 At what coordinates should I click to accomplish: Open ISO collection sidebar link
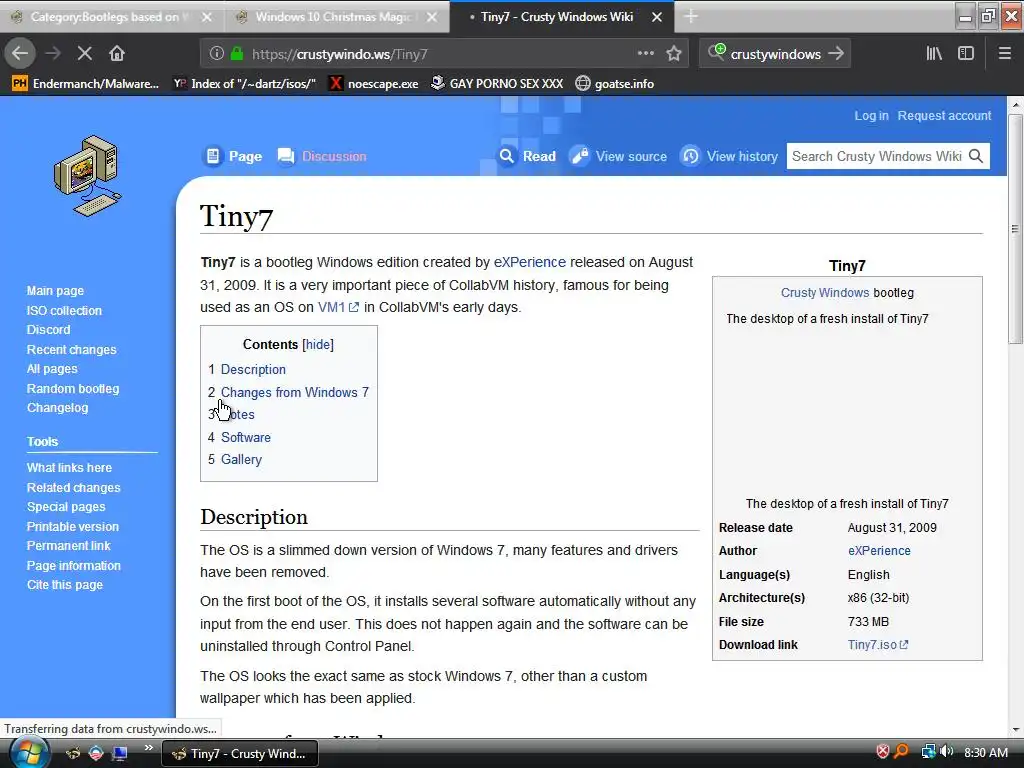coord(64,311)
